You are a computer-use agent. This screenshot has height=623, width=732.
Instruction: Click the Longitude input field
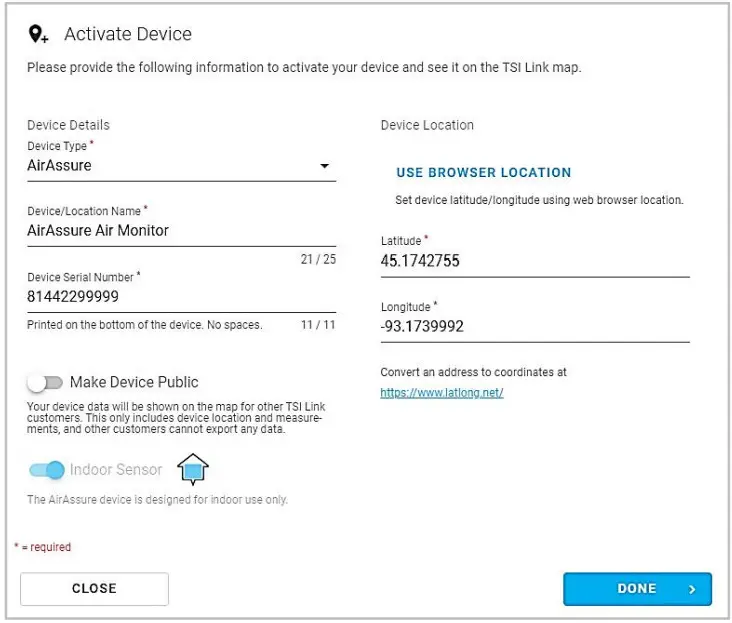tap(534, 327)
